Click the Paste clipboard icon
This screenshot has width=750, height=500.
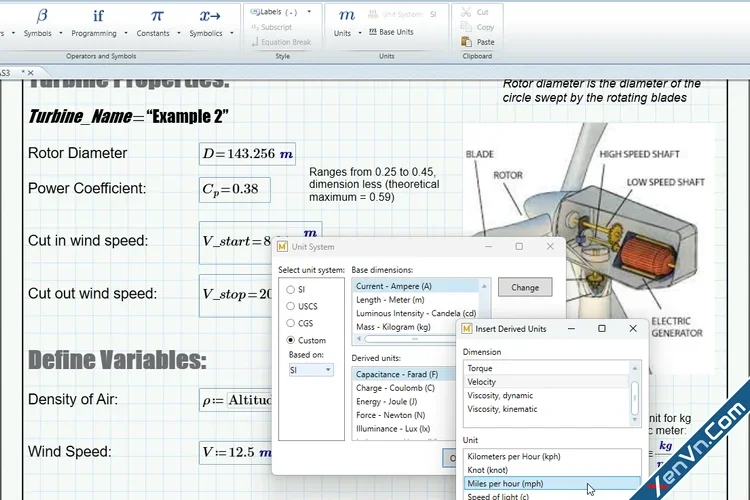pos(466,42)
